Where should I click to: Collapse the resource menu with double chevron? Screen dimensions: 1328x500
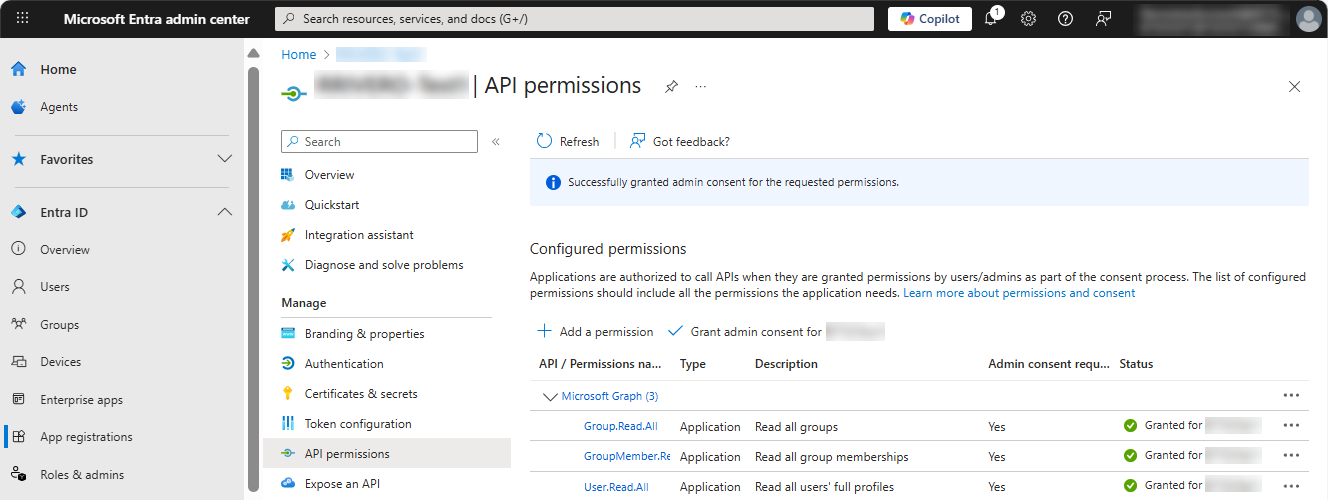(496, 142)
